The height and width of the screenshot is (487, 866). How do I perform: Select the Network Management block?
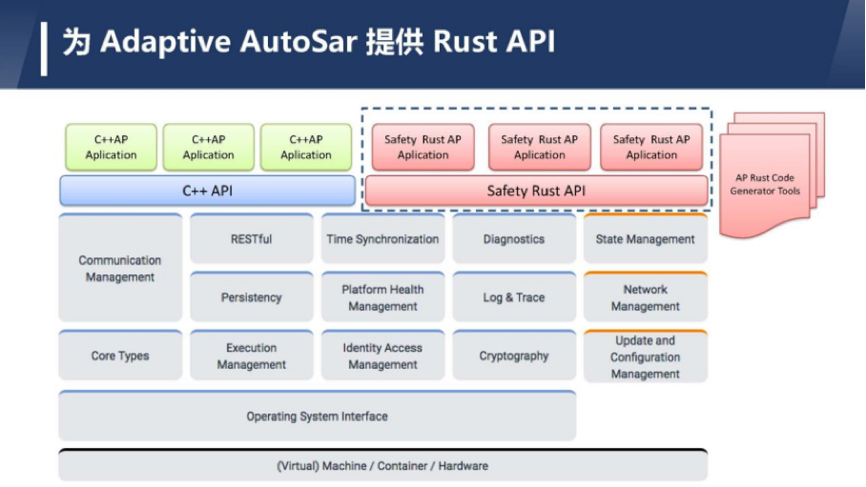[x=645, y=297]
